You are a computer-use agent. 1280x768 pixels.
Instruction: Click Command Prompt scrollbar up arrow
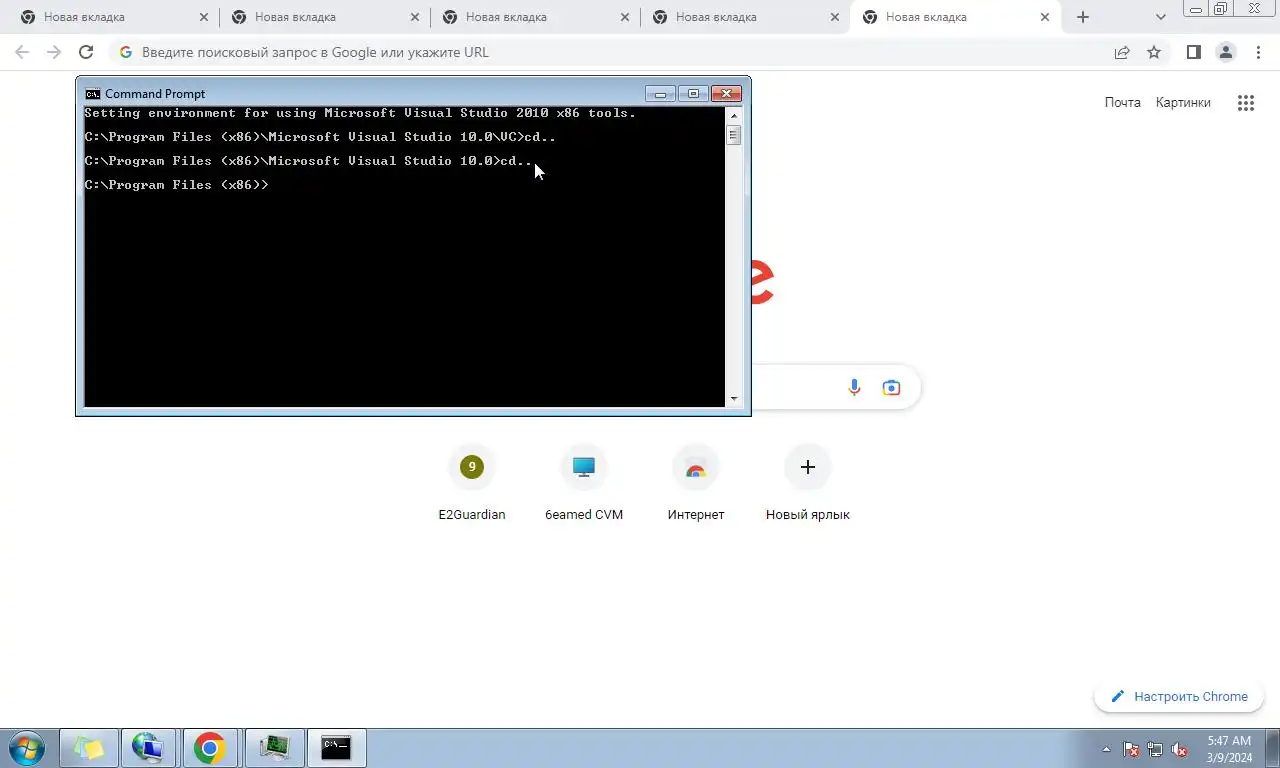[734, 116]
